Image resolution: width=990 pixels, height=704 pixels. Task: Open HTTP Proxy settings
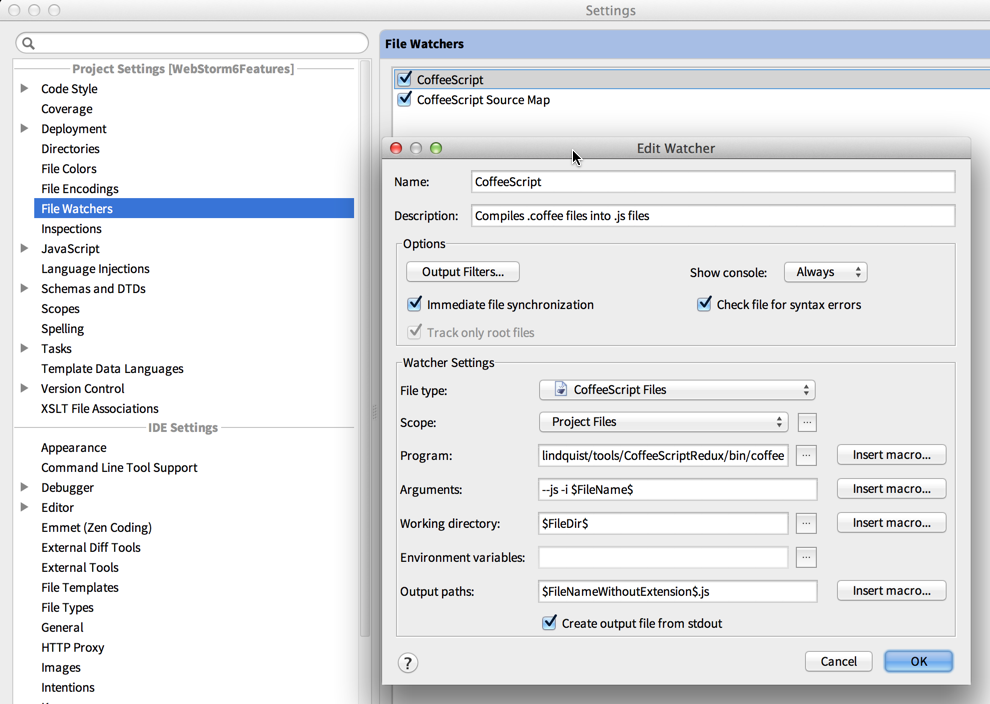click(73, 647)
